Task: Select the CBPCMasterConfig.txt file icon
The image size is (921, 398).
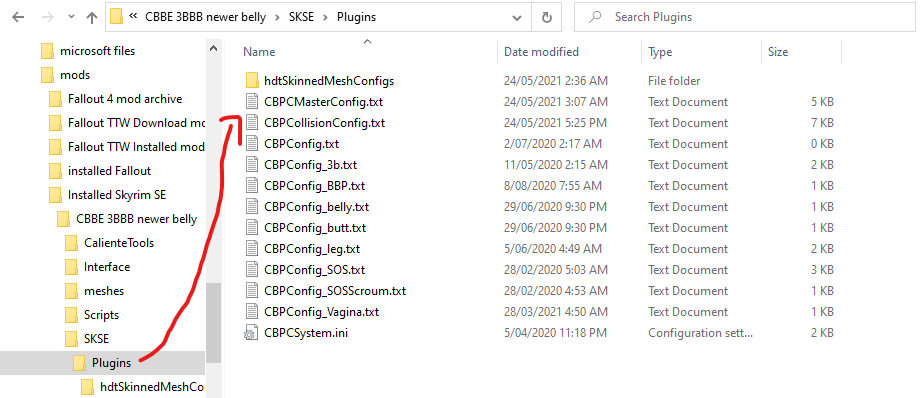Action: [x=251, y=102]
